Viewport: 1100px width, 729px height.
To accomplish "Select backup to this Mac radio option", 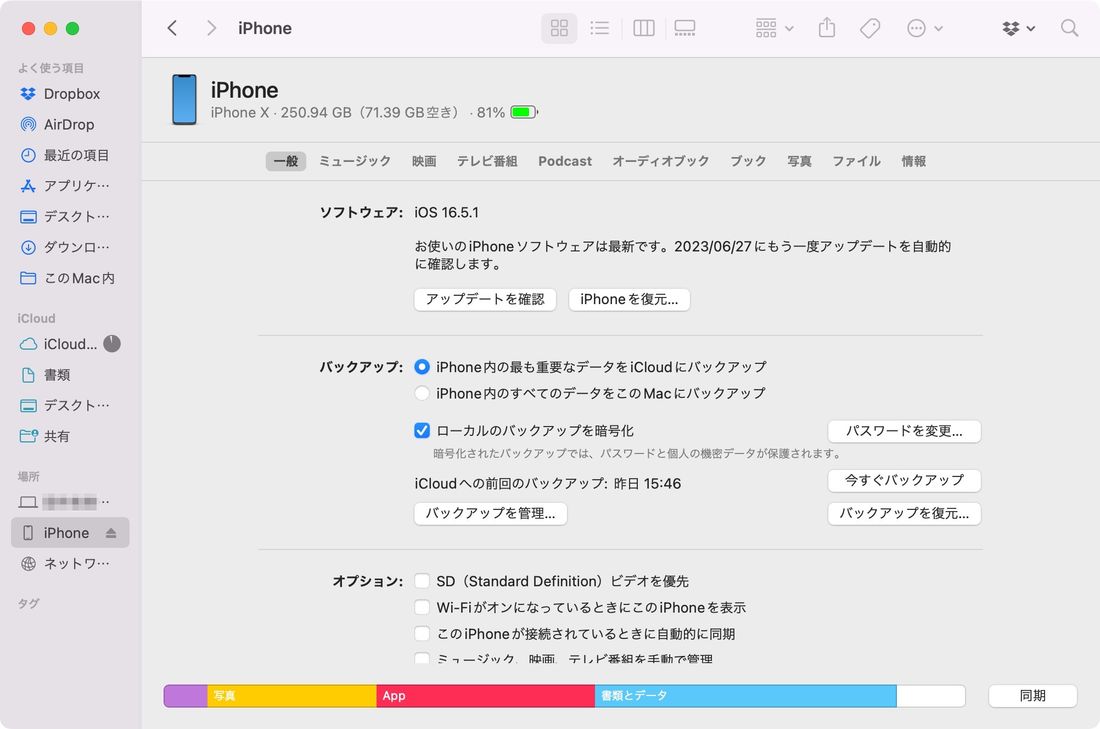I will coord(422,394).
